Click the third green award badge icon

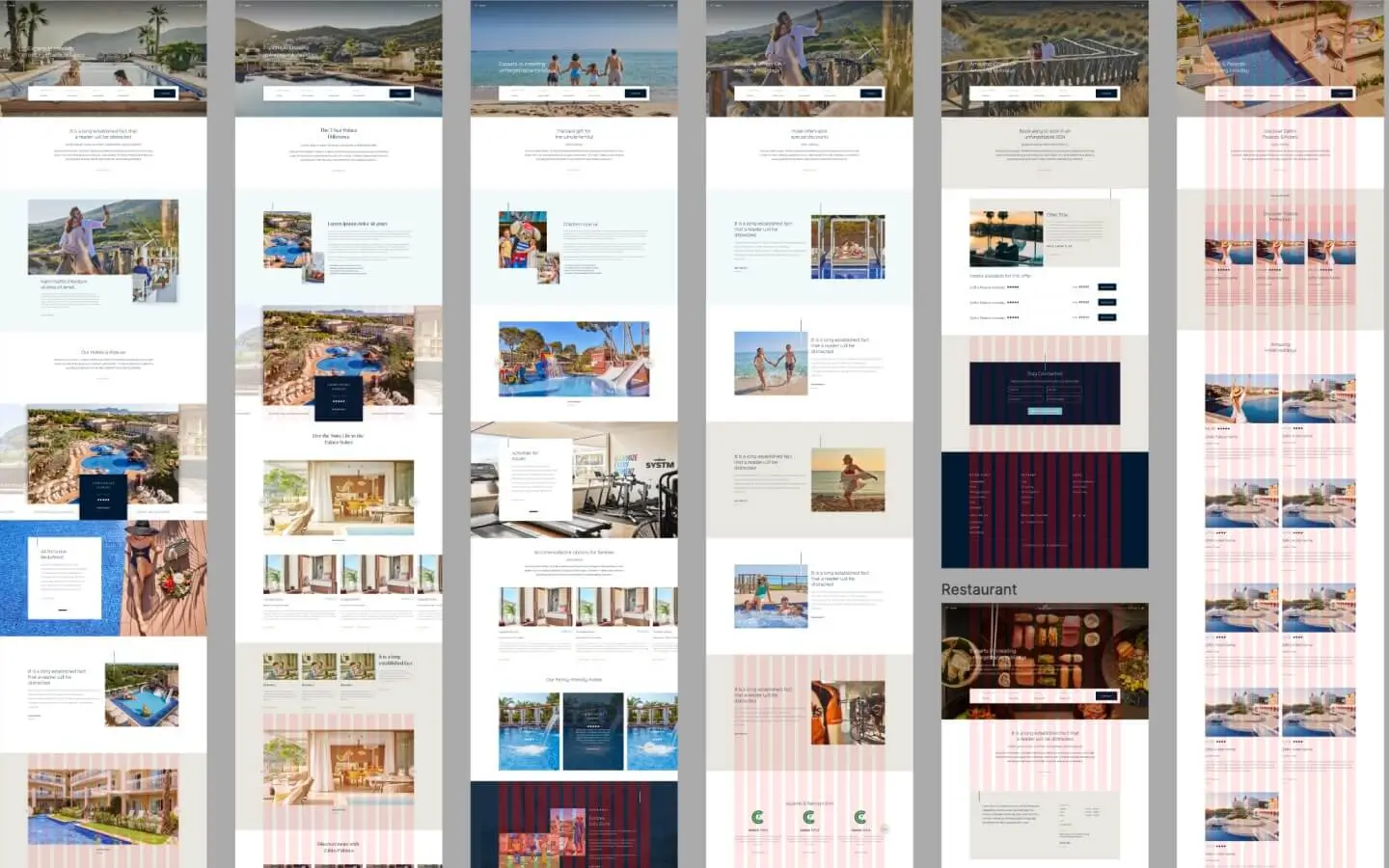(x=860, y=817)
